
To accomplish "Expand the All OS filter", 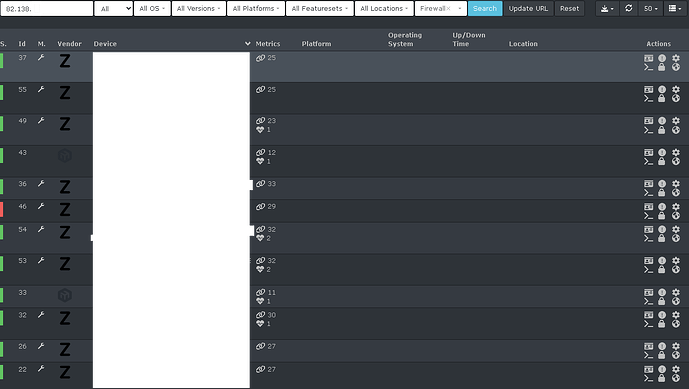I will (152, 8).
